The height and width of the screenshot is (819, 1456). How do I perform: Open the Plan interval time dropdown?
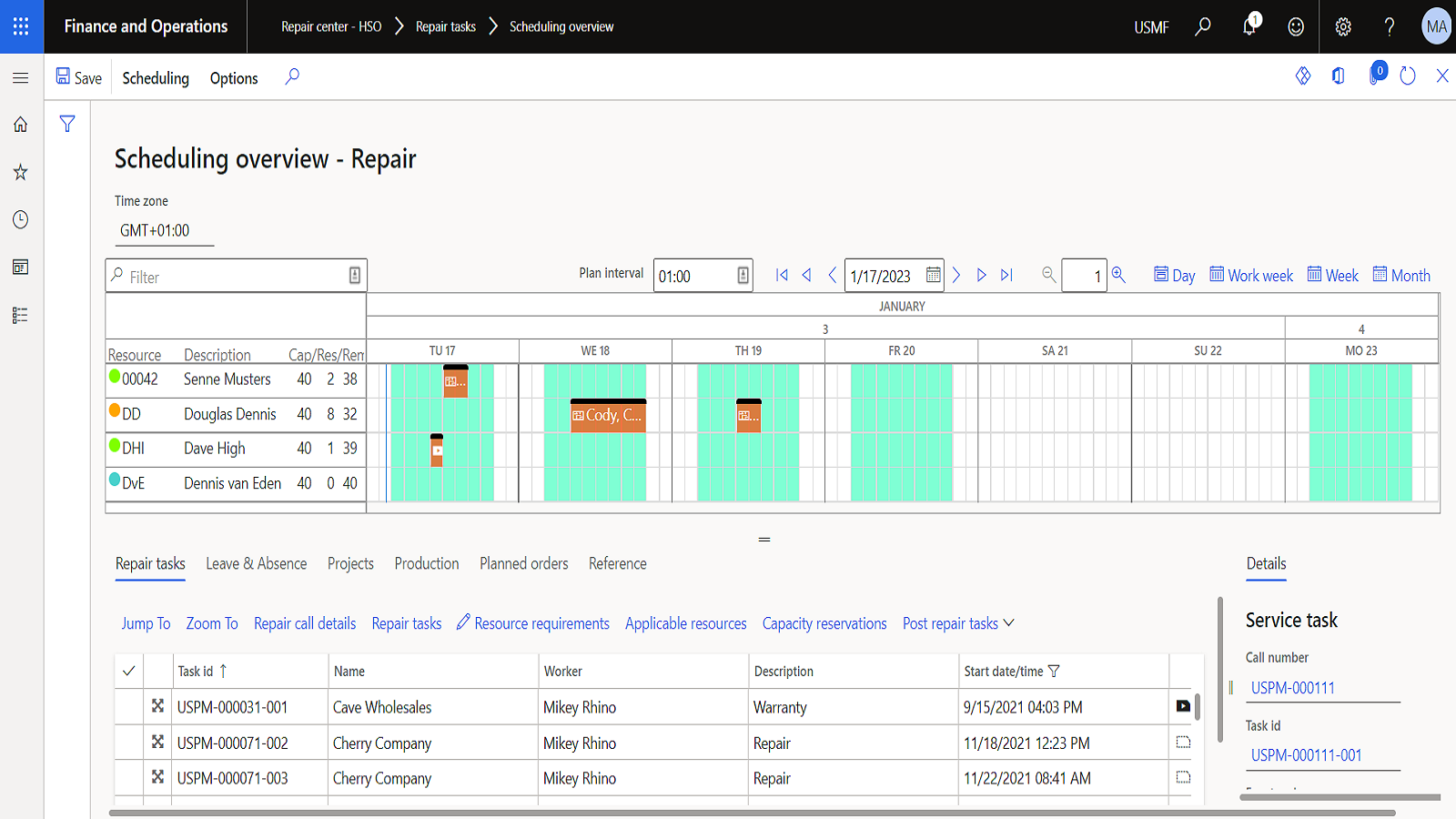[x=743, y=276]
